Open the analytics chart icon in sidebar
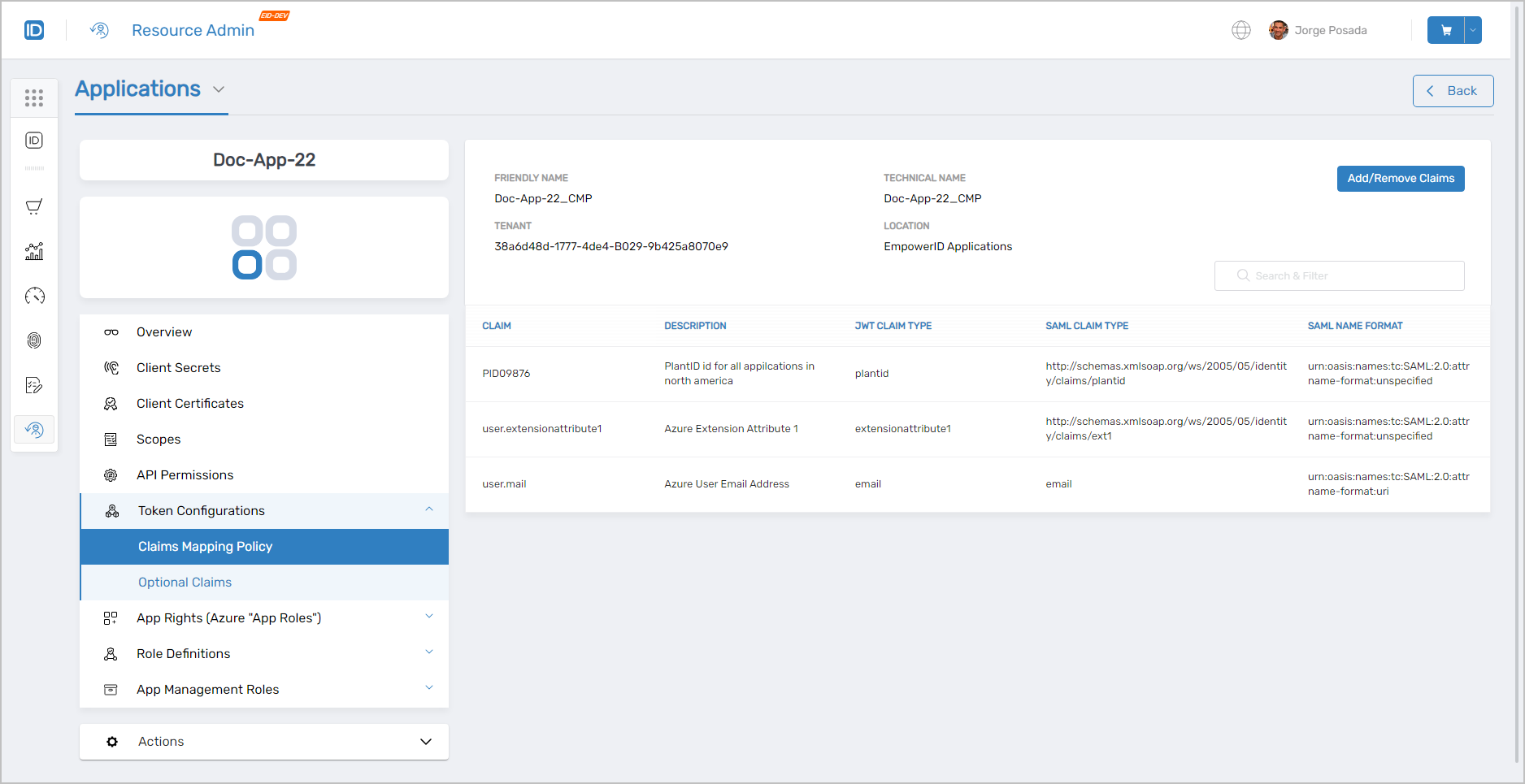 tap(34, 252)
